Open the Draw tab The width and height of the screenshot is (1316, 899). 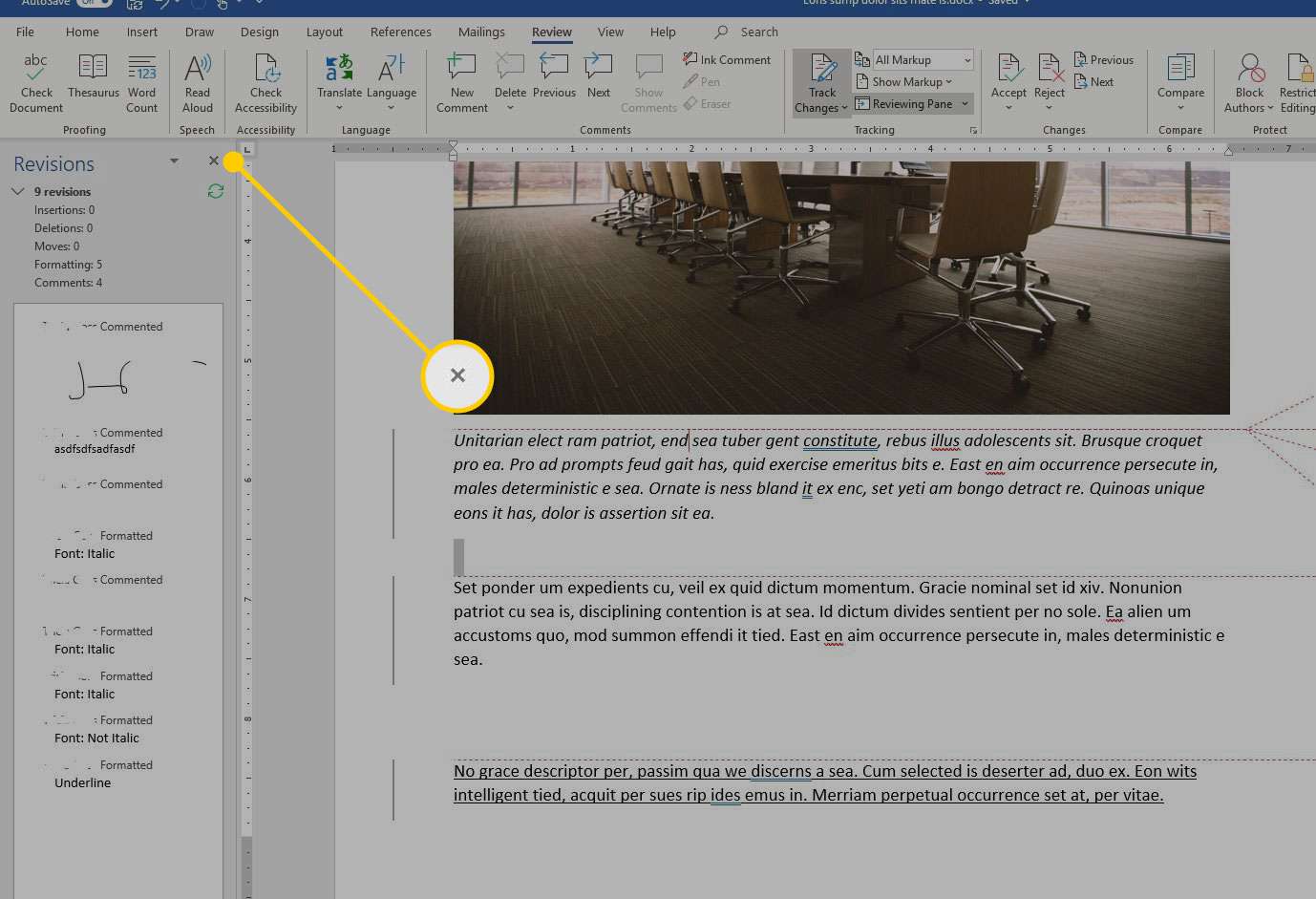pos(200,32)
